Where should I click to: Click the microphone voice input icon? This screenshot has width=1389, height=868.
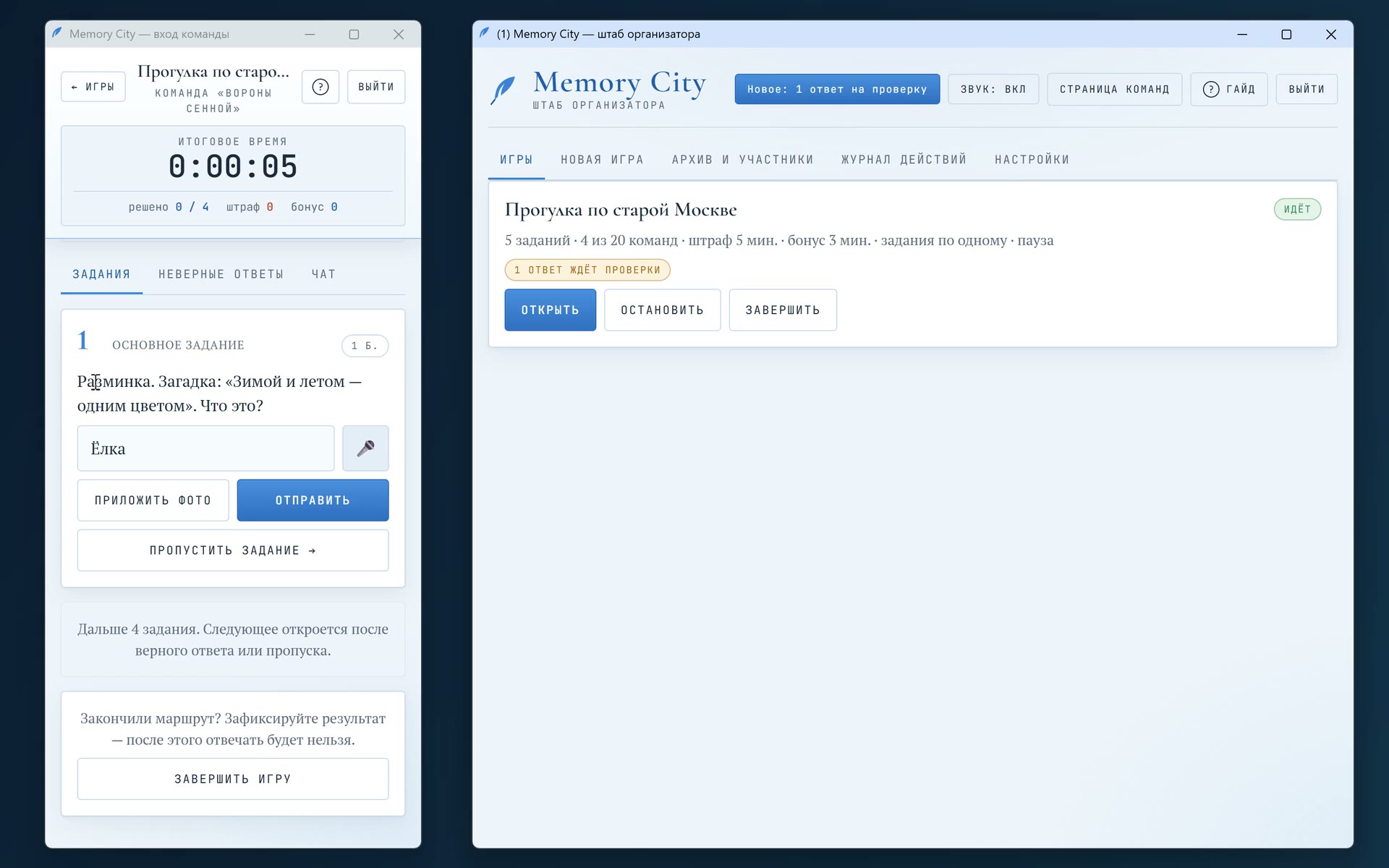coord(365,448)
